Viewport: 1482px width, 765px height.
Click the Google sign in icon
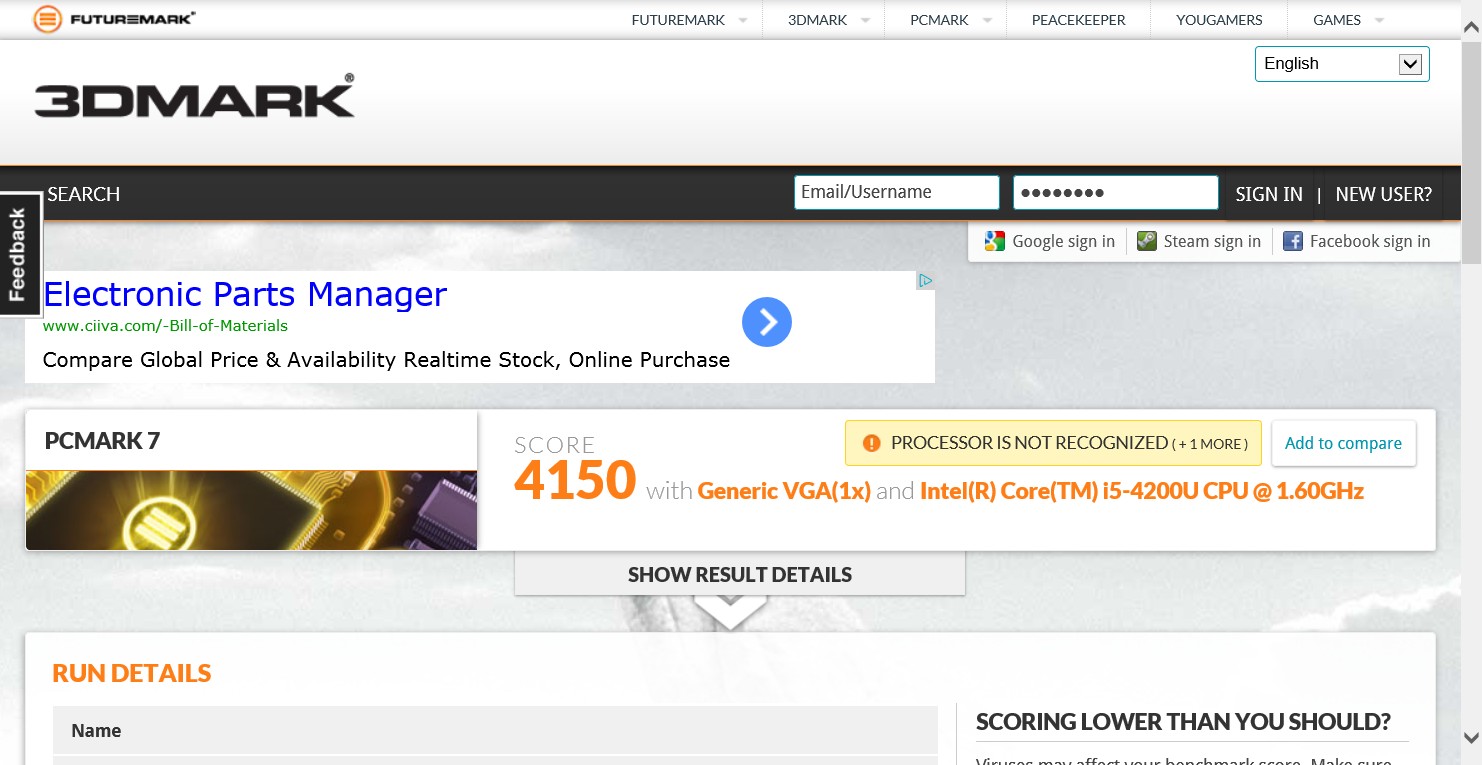coord(994,241)
